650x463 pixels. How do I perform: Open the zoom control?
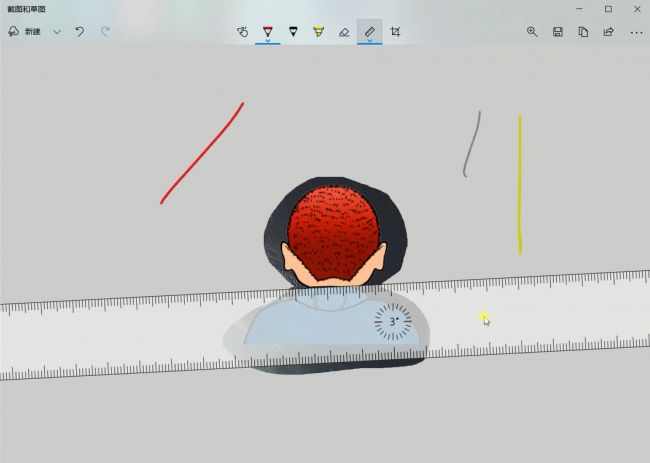[532, 32]
